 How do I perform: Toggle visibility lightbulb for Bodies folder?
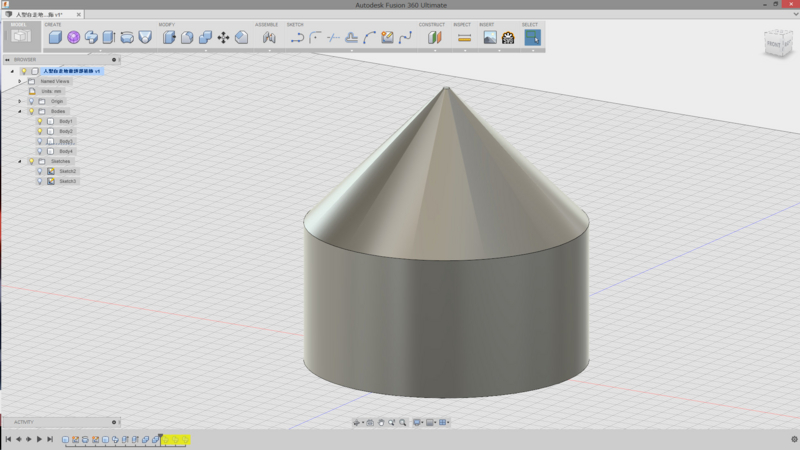pyautogui.click(x=32, y=111)
